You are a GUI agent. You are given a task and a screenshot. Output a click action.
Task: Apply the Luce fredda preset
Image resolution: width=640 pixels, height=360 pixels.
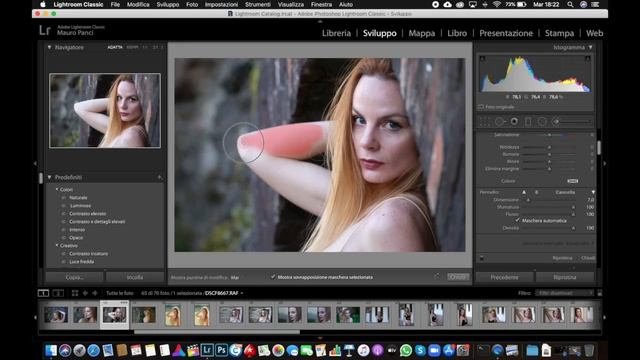82,262
